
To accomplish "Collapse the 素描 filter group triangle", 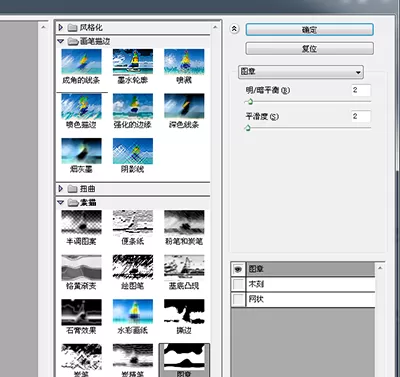I will pyautogui.click(x=61, y=203).
